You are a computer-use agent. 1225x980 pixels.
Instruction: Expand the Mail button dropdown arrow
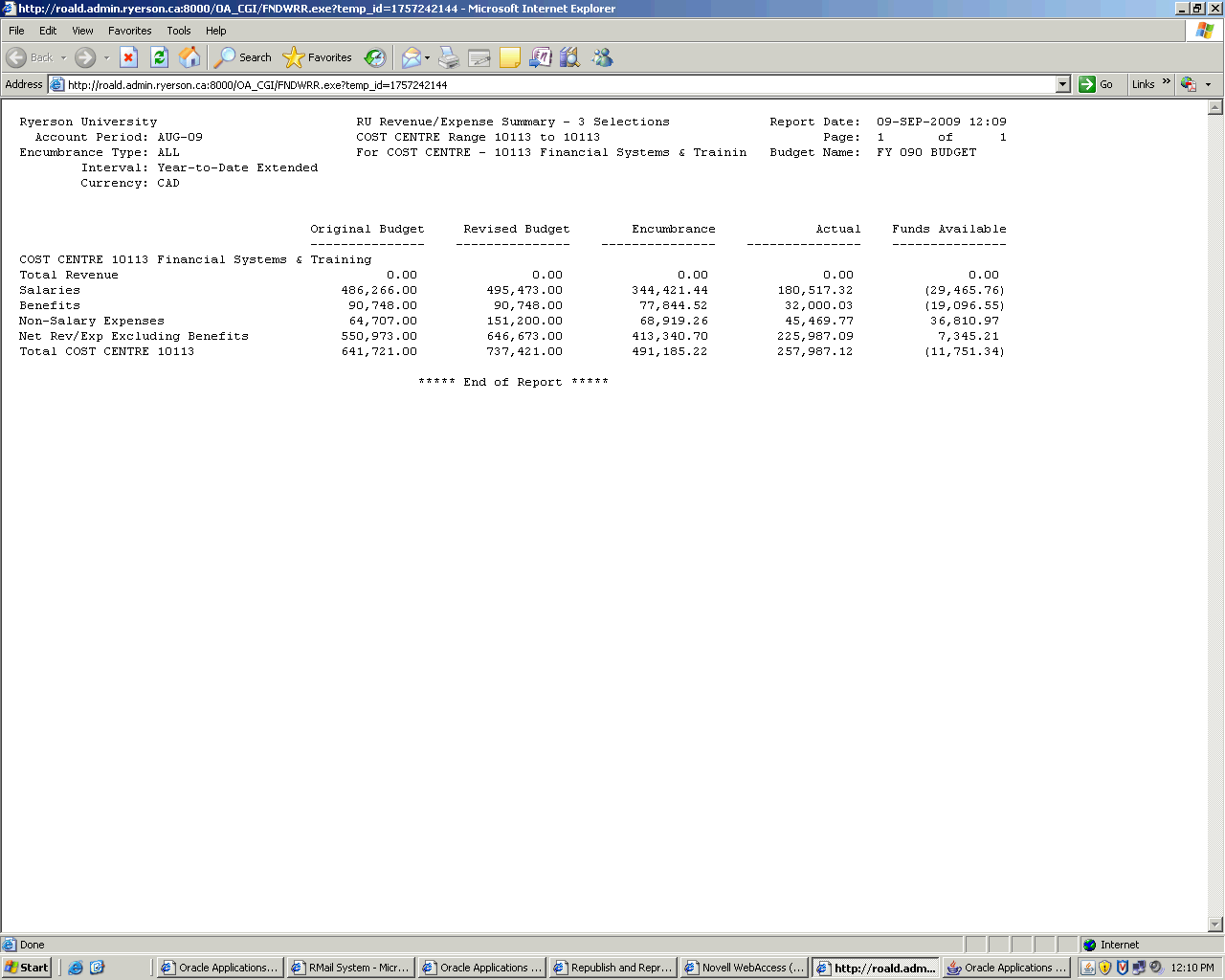[427, 57]
